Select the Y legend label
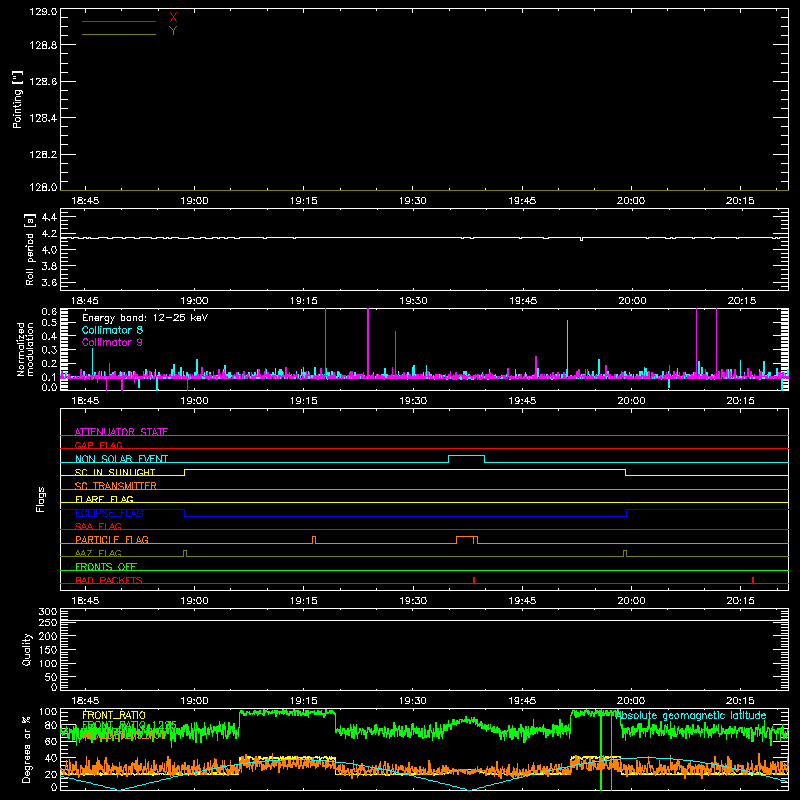This screenshot has width=800, height=800. tap(173, 31)
